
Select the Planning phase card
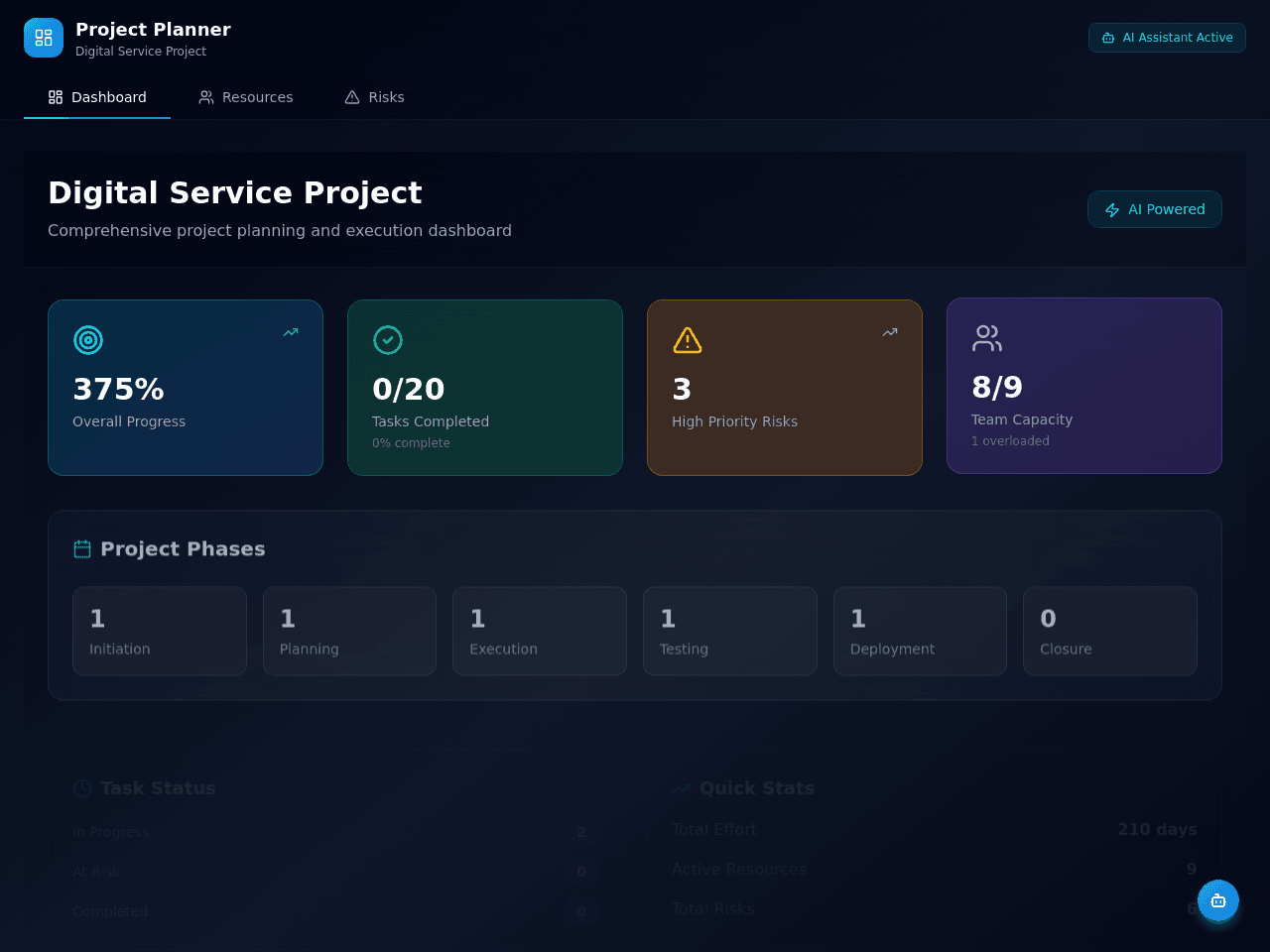coord(349,631)
